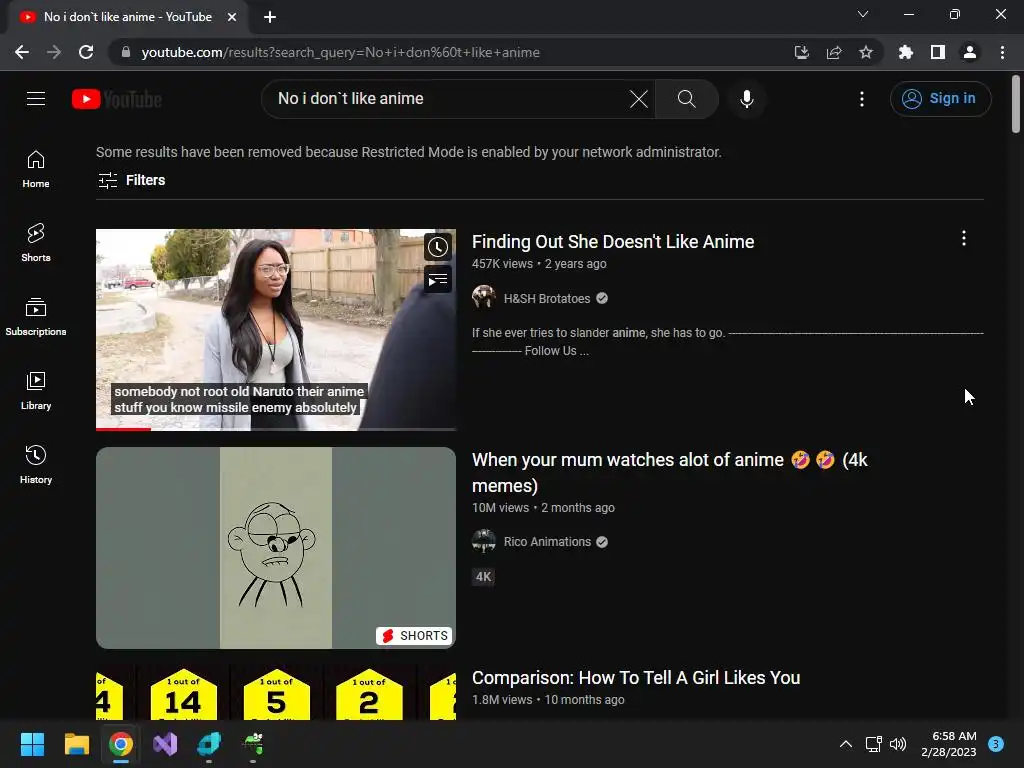Open the search Filters panel
The width and height of the screenshot is (1024, 768).
click(131, 180)
